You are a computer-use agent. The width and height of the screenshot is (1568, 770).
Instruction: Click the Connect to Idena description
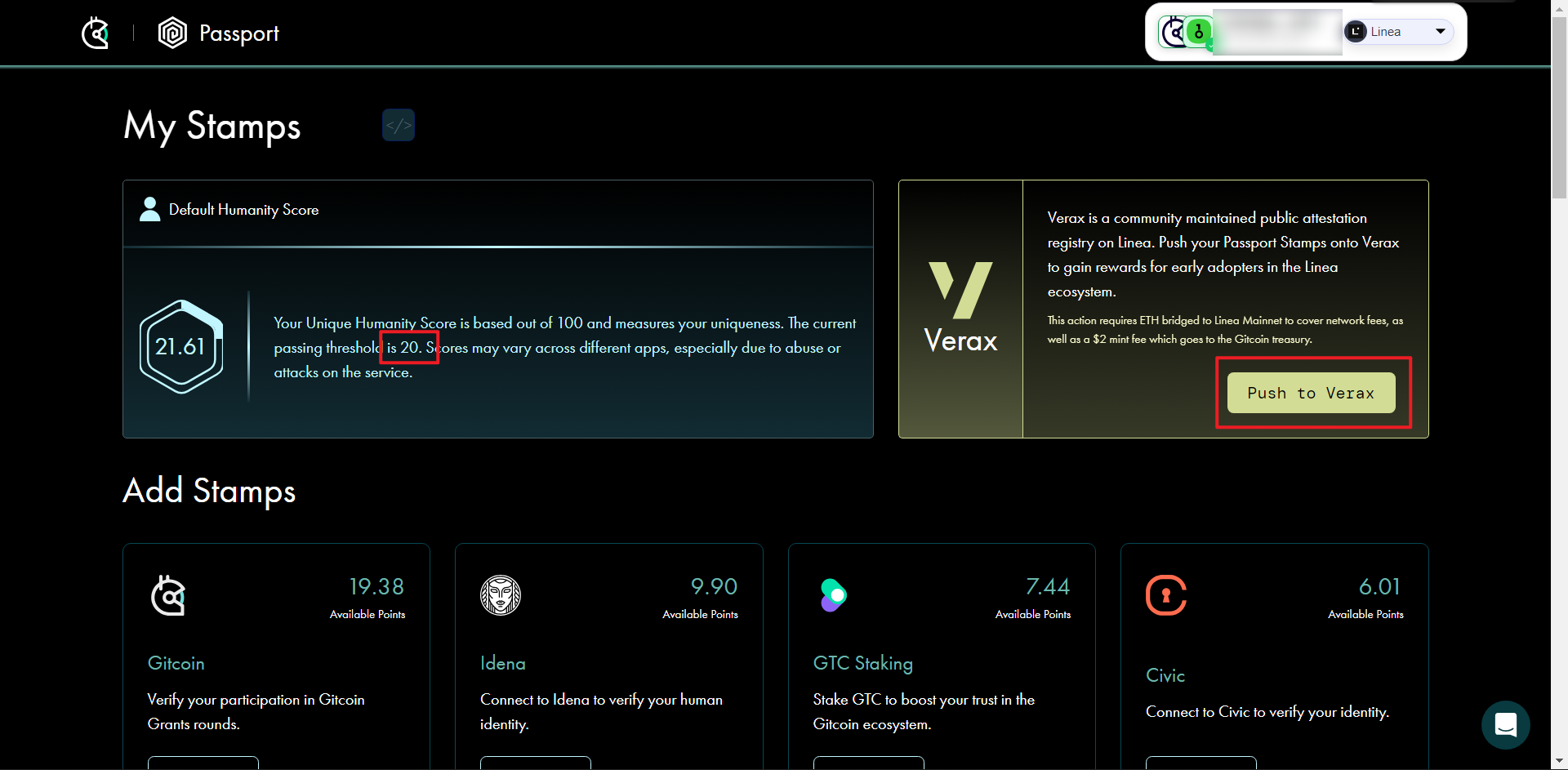pos(601,712)
